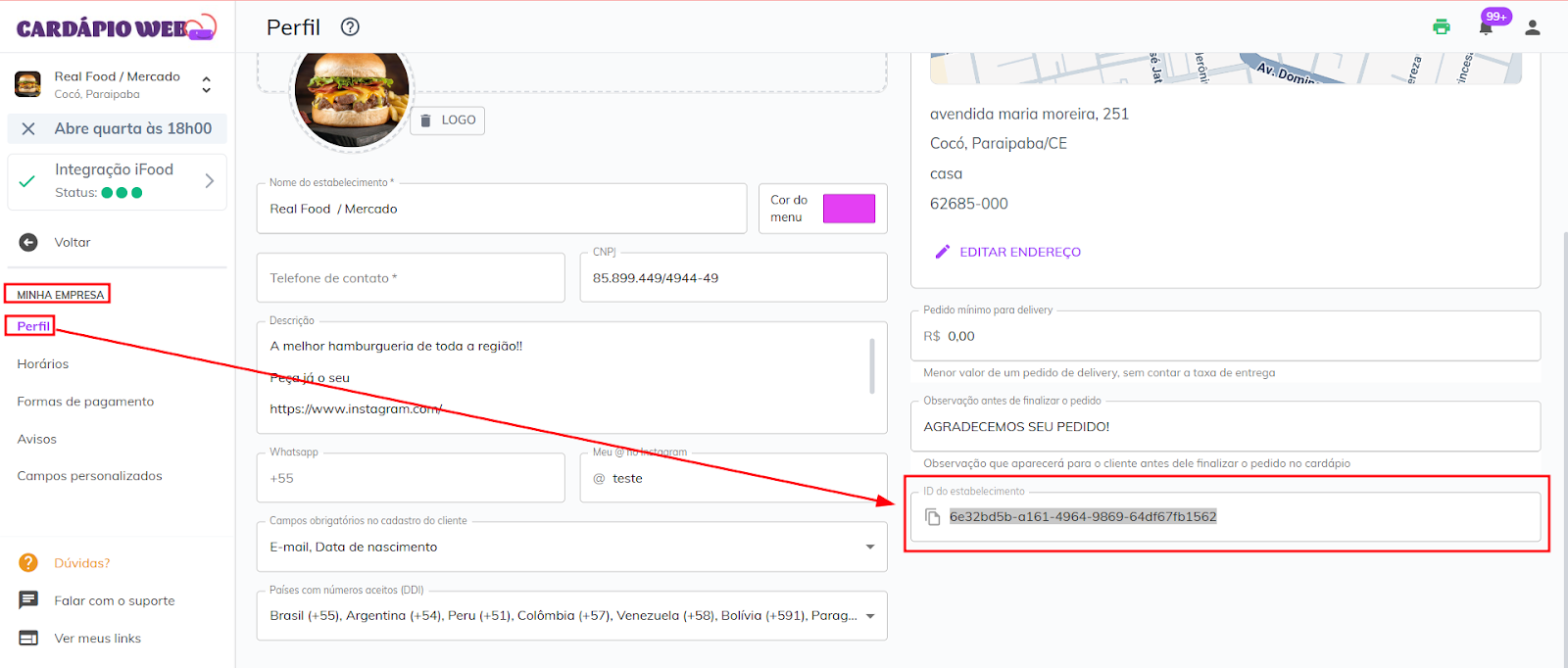Image resolution: width=1568 pixels, height=668 pixels.
Task: Go to Horários menu item
Action: pyautogui.click(x=43, y=363)
